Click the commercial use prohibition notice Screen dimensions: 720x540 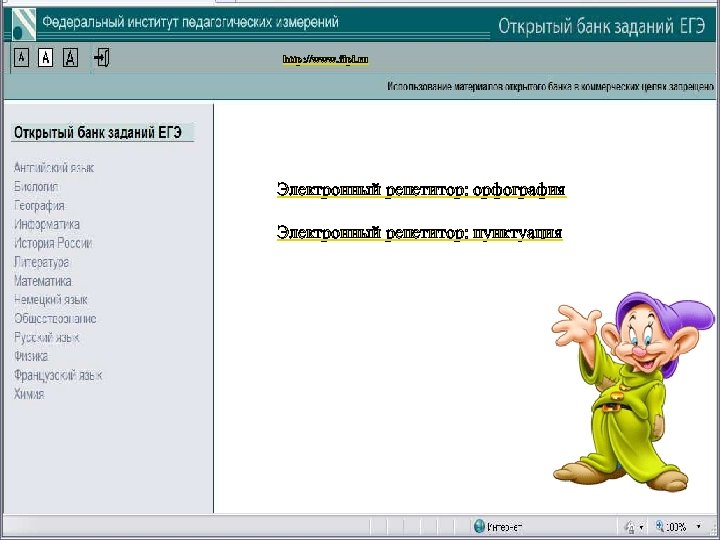pyautogui.click(x=551, y=86)
